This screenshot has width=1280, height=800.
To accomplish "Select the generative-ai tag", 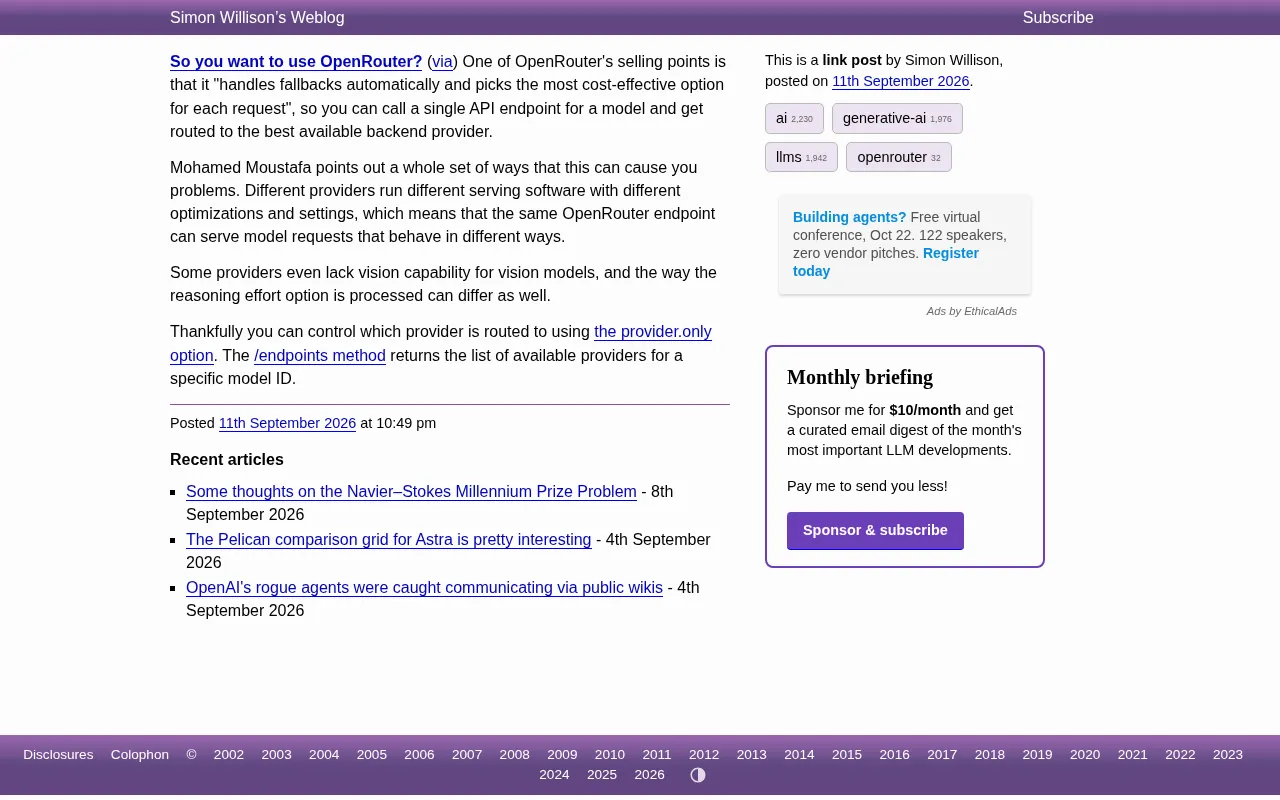I will 897,118.
